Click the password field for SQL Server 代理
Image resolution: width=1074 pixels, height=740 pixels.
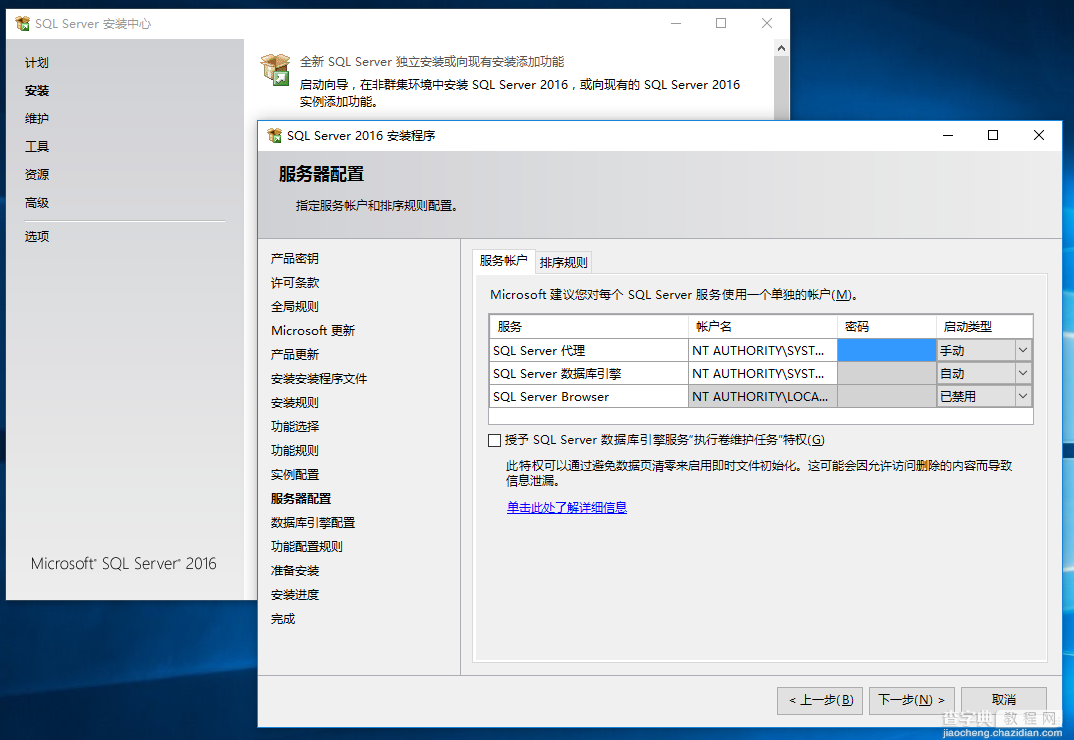point(886,350)
